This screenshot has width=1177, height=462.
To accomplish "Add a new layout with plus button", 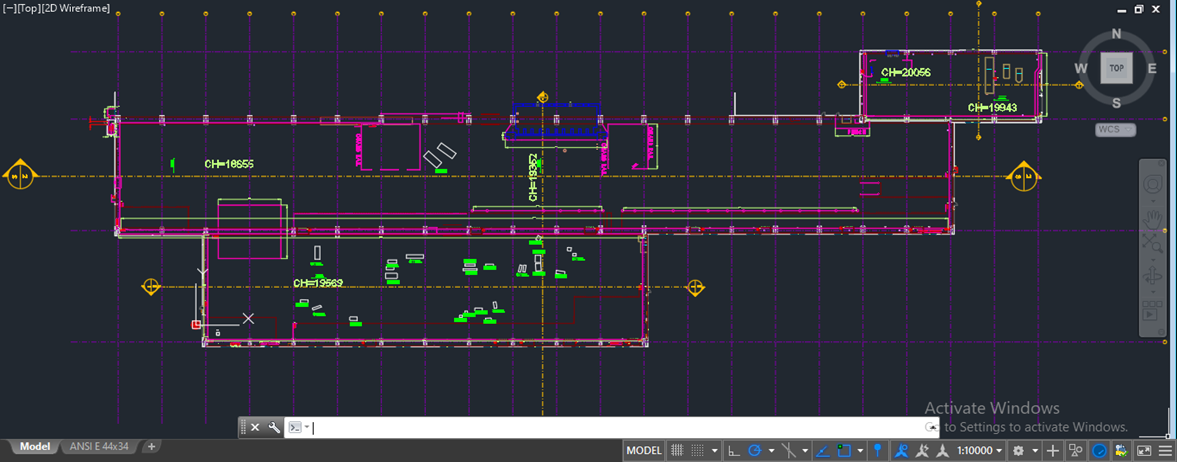I will pyautogui.click(x=152, y=447).
